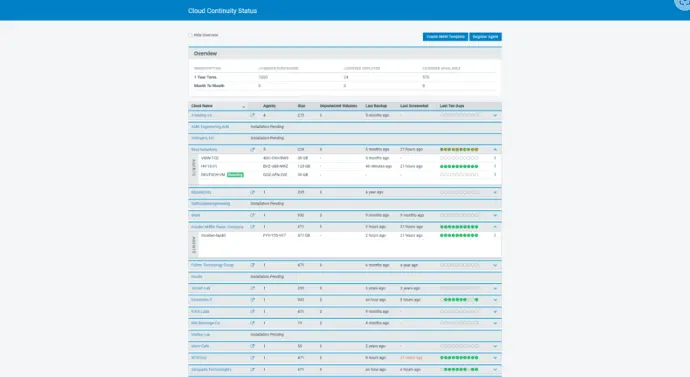Open the user avatar in the header corner
This screenshot has width=690, height=377.
point(683,4)
